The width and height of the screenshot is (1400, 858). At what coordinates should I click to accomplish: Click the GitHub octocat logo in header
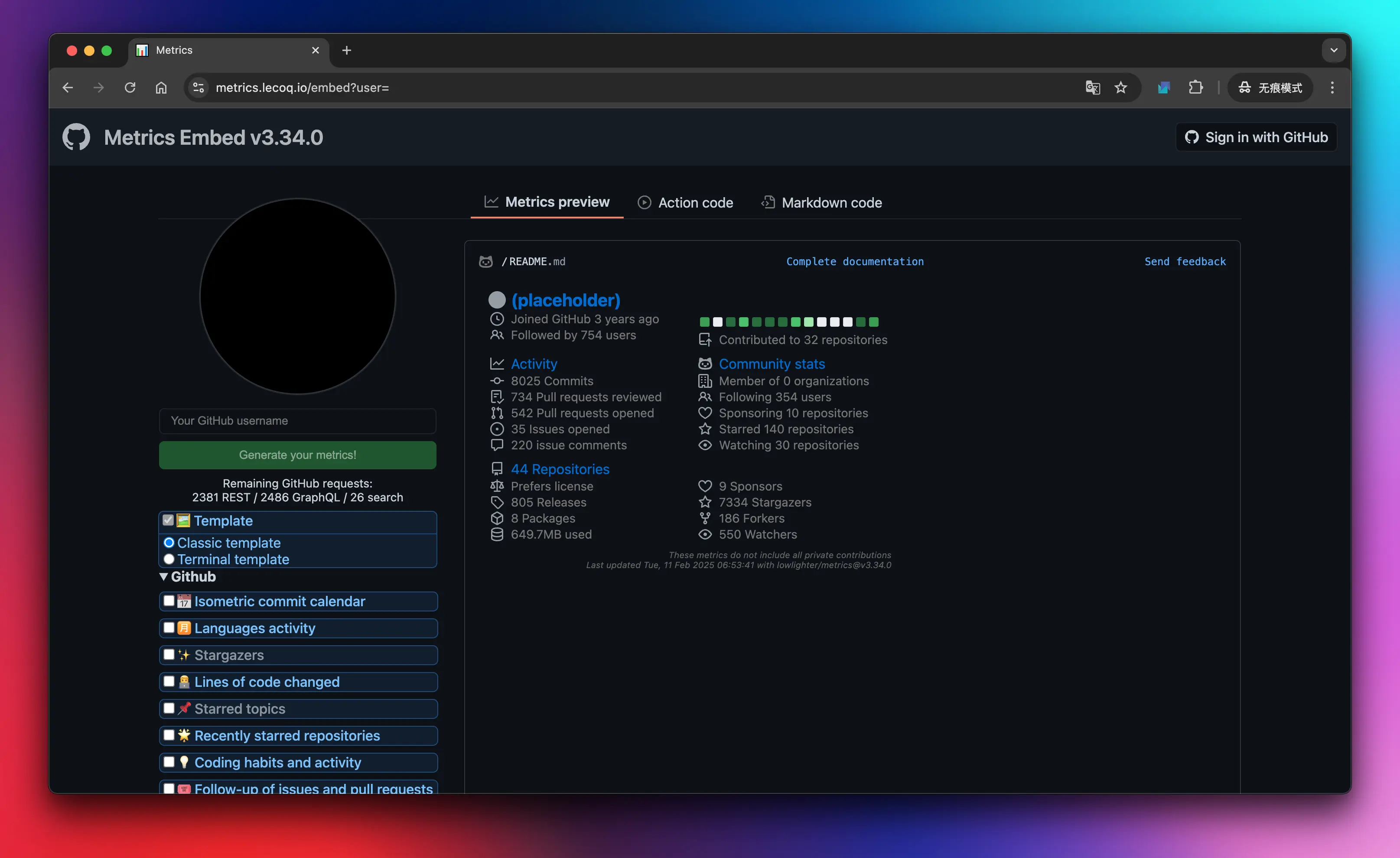pos(76,137)
